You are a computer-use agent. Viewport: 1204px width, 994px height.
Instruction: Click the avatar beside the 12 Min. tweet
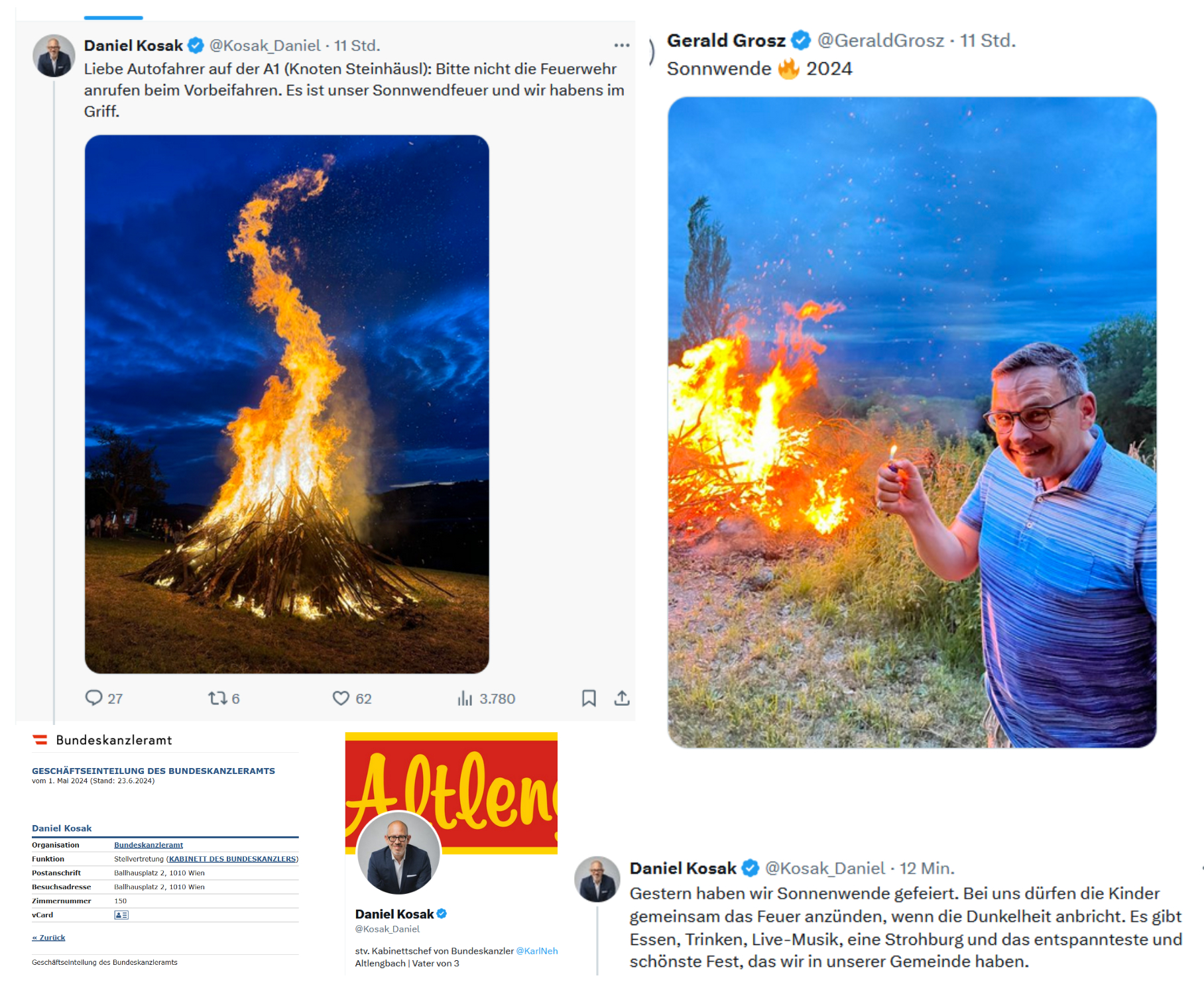tap(597, 879)
